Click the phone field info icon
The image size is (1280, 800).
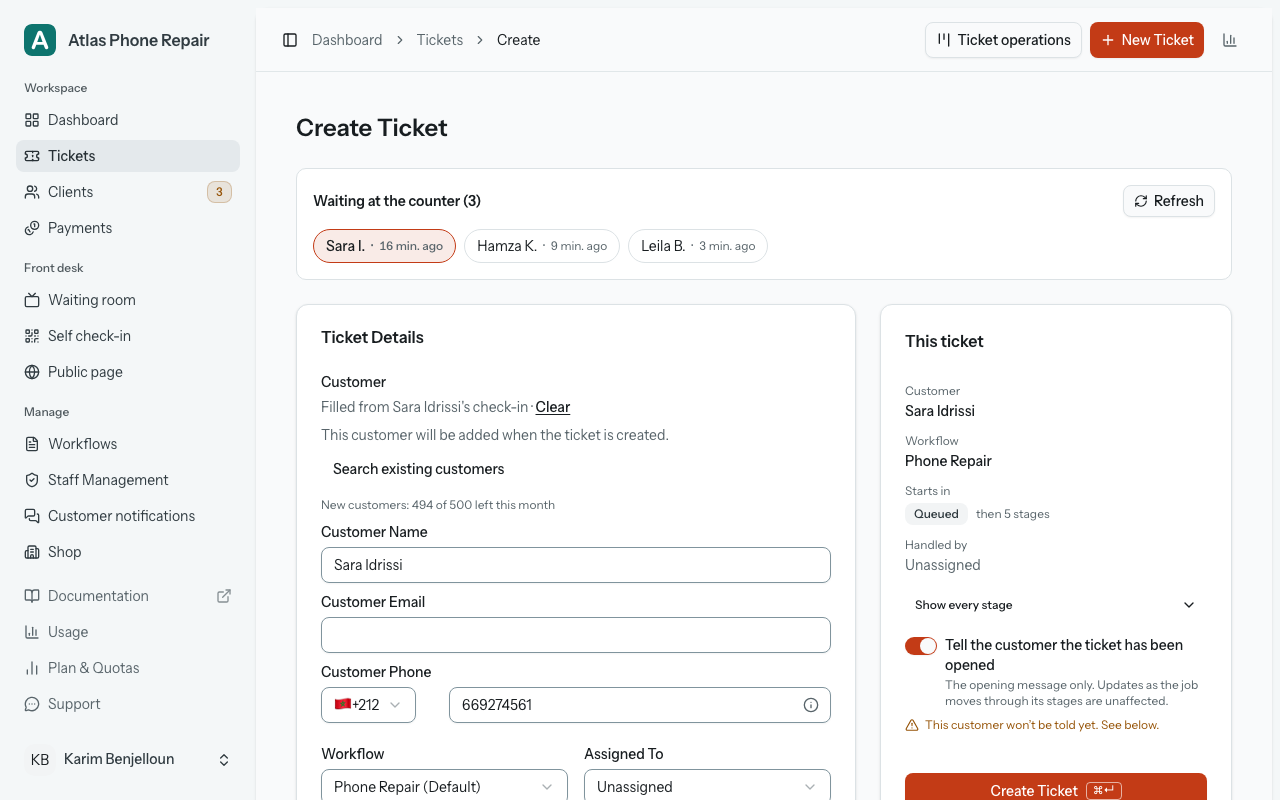click(811, 705)
